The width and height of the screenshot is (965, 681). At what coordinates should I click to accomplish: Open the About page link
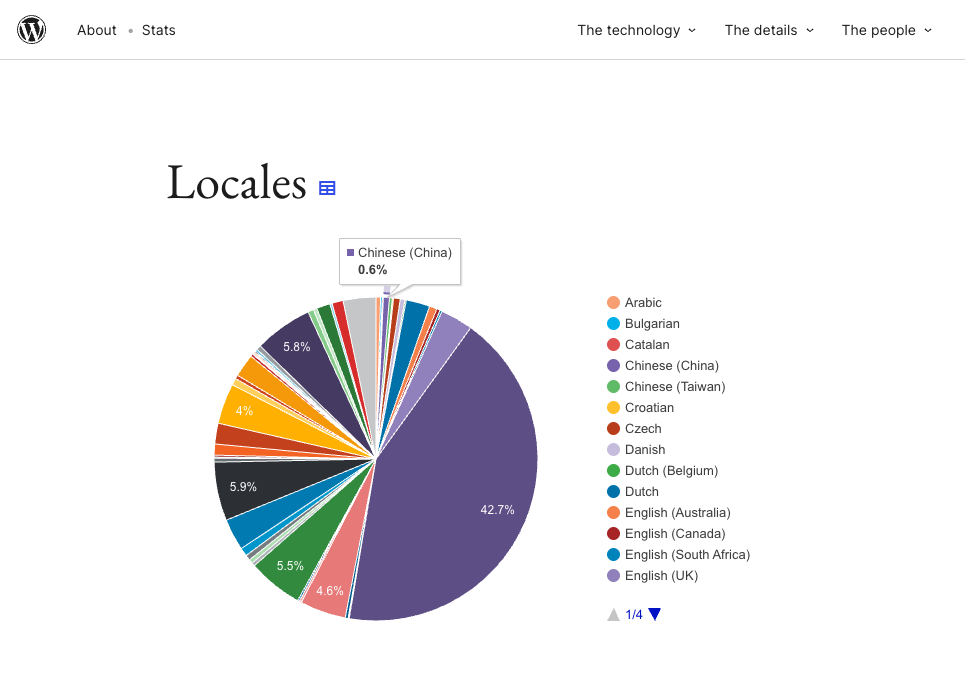[97, 30]
